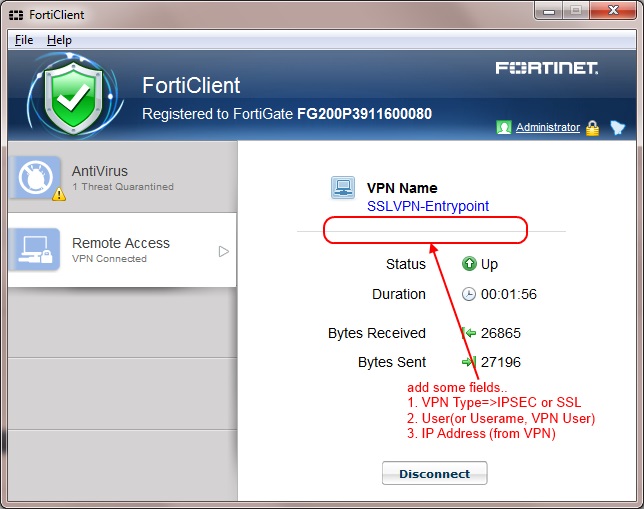This screenshot has width=644, height=509.
Task: Open the File menu
Action: [24, 40]
